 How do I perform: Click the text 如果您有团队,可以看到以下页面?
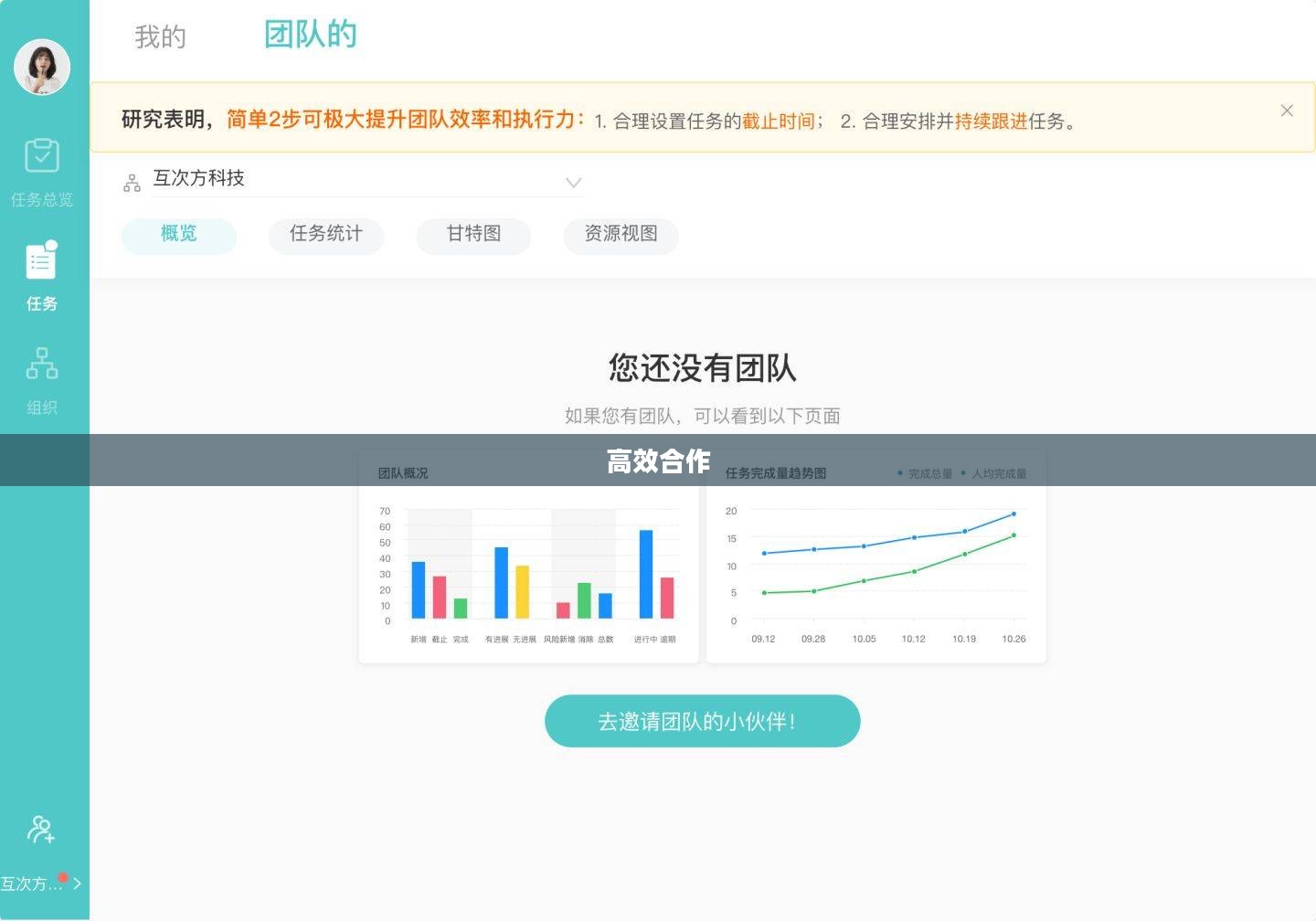pos(702,416)
